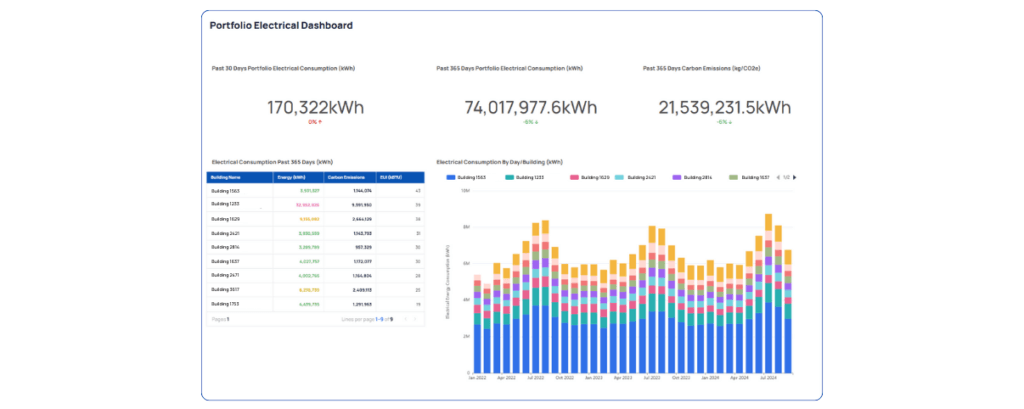Sort table by Energy (kWh) column header
The image size is (1024, 409).
(291, 177)
